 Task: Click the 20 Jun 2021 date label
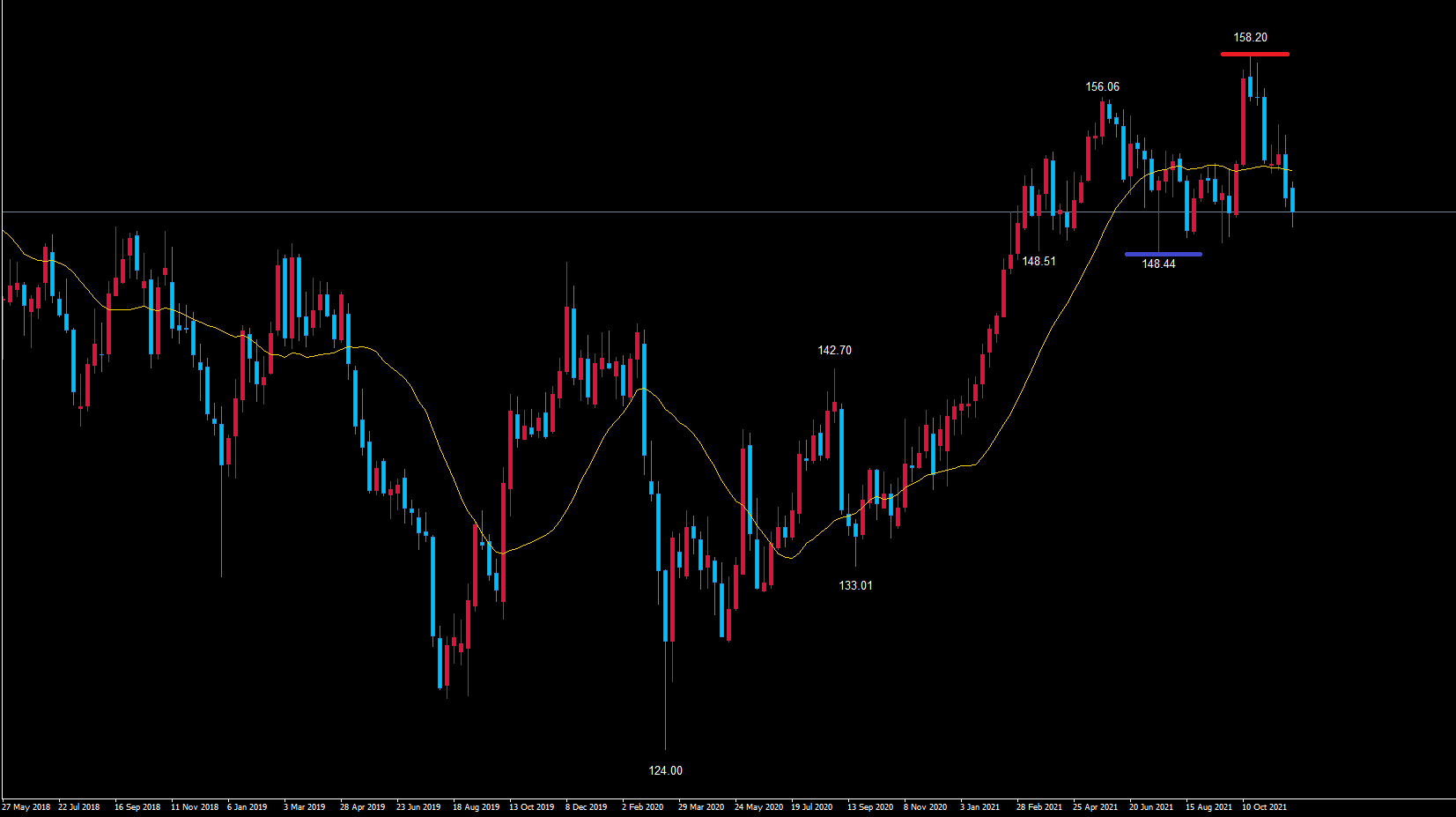pos(1150,807)
